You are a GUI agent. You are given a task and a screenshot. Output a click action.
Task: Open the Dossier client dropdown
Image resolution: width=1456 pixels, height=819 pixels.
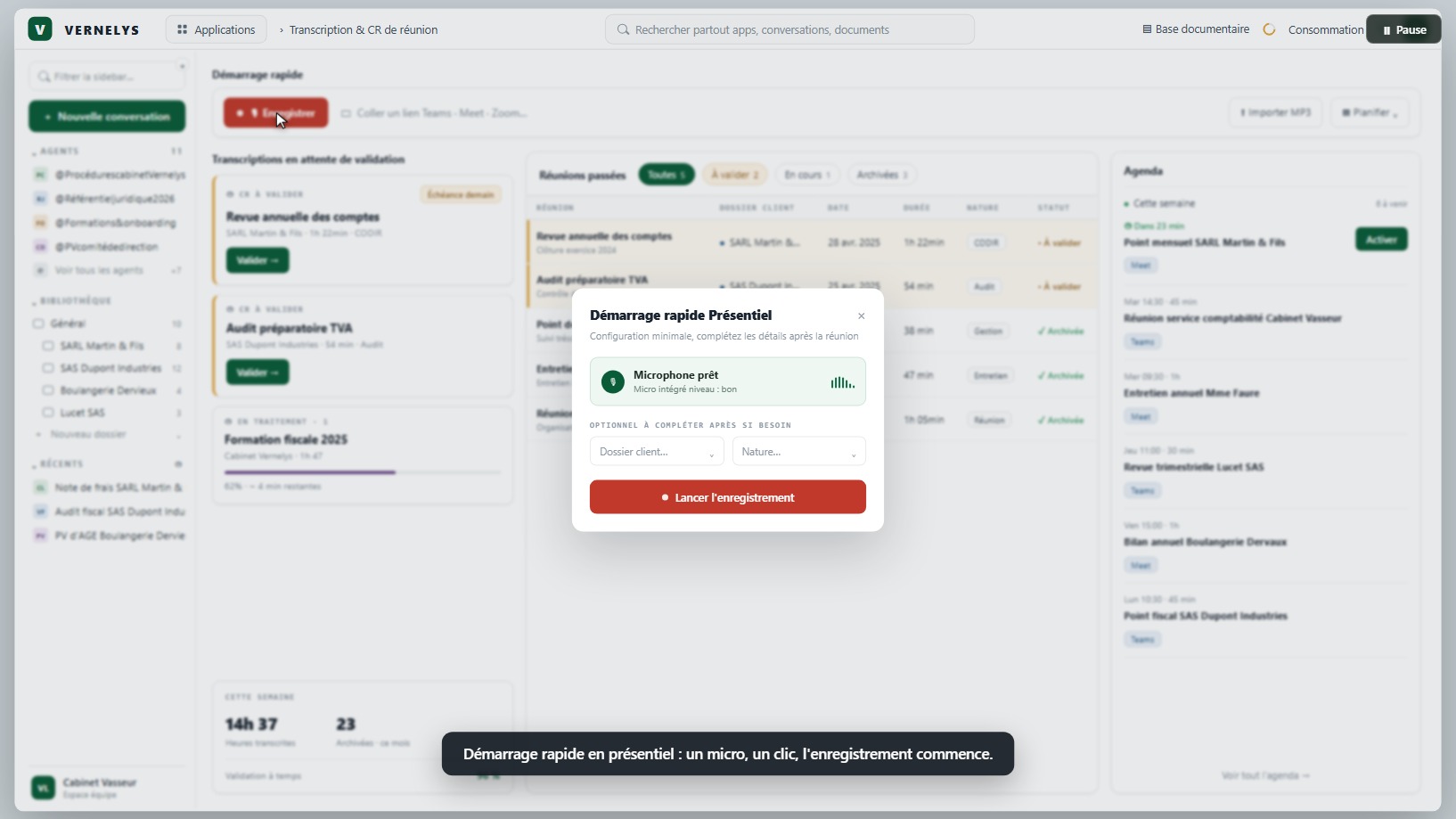[x=656, y=452]
